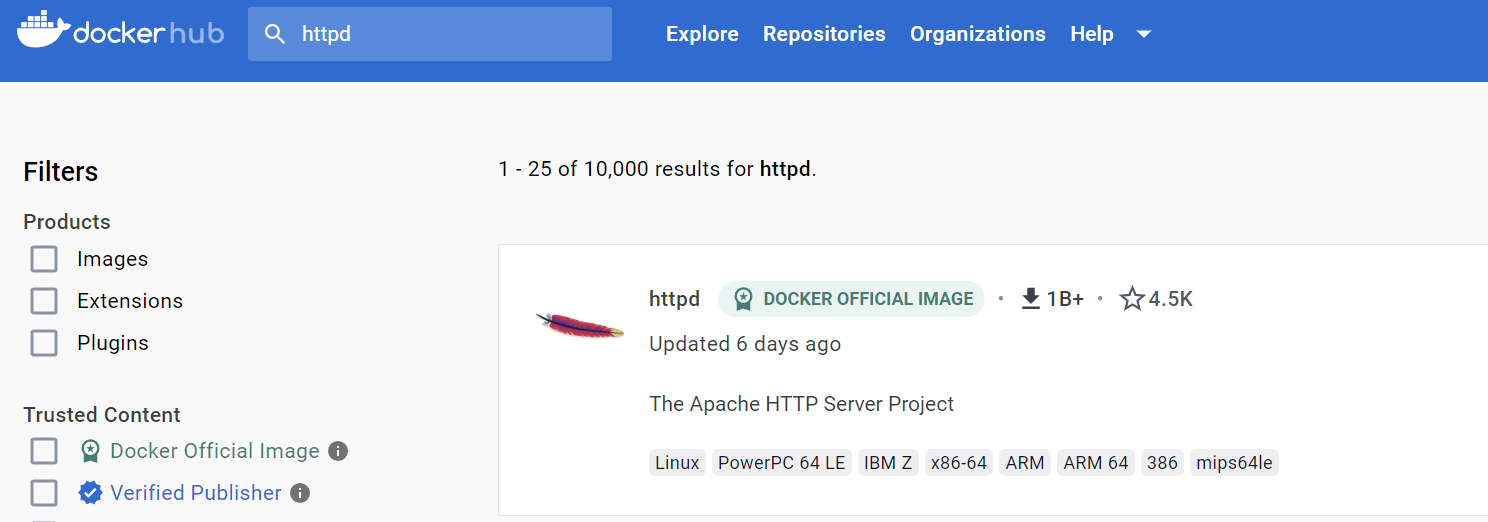Viewport: 1488px width, 522px height.
Task: Click the ARM 64 tag
Action: click(x=1096, y=463)
